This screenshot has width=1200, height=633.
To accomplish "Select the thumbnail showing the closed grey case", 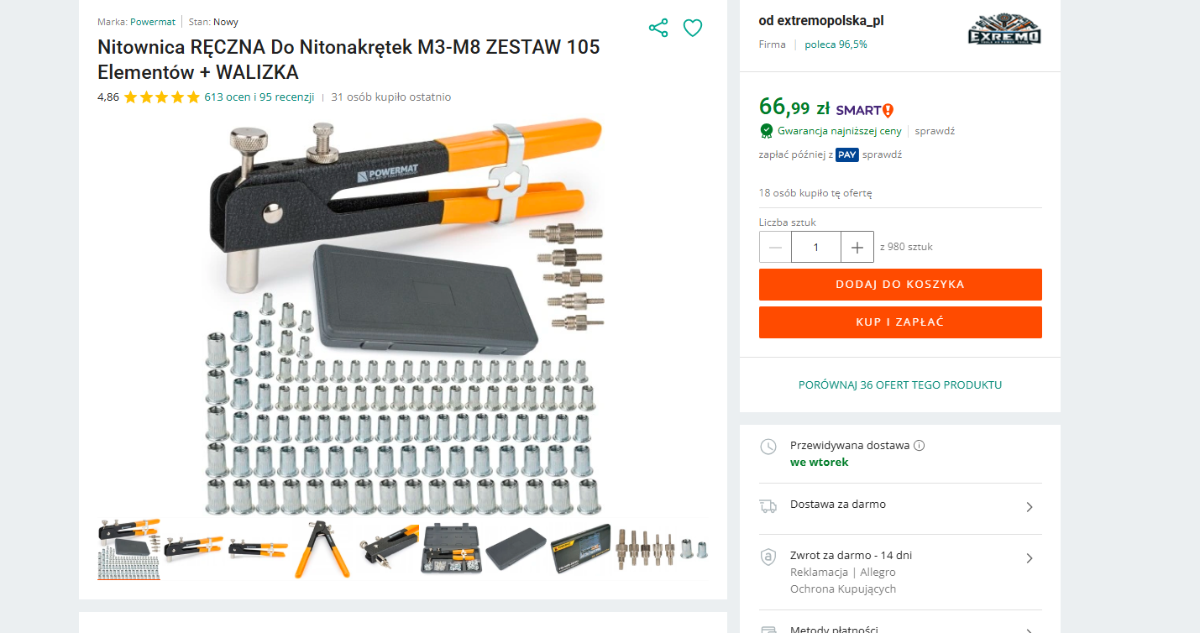I will (x=518, y=550).
